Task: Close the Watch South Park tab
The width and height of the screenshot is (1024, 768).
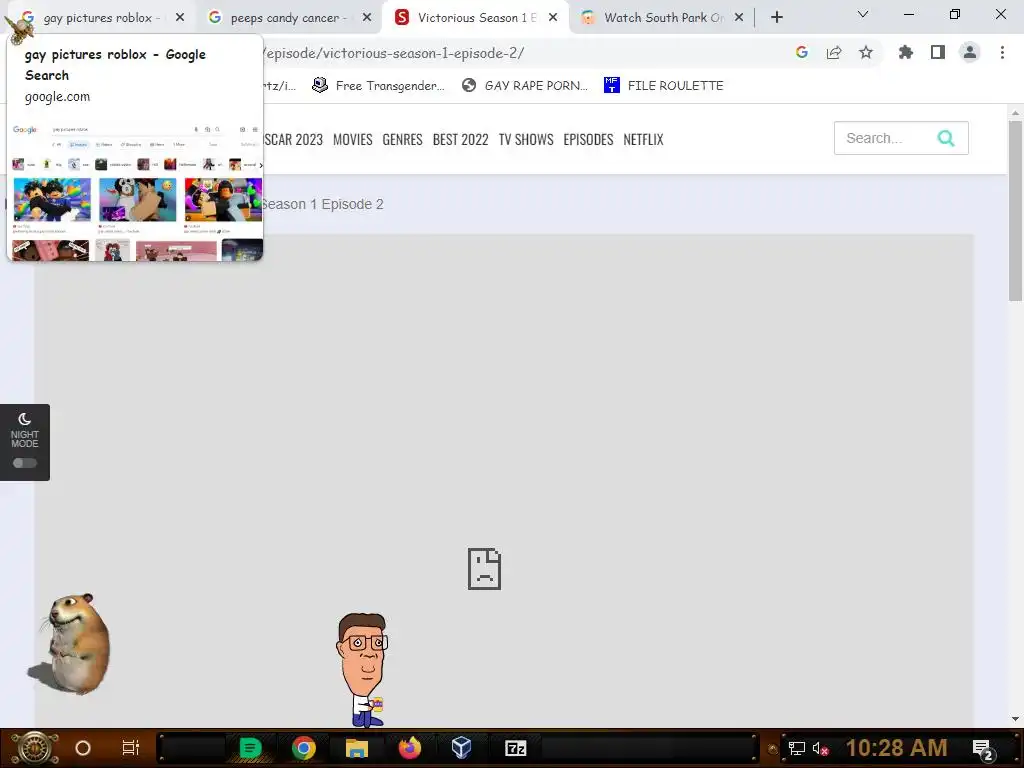Action: click(739, 18)
